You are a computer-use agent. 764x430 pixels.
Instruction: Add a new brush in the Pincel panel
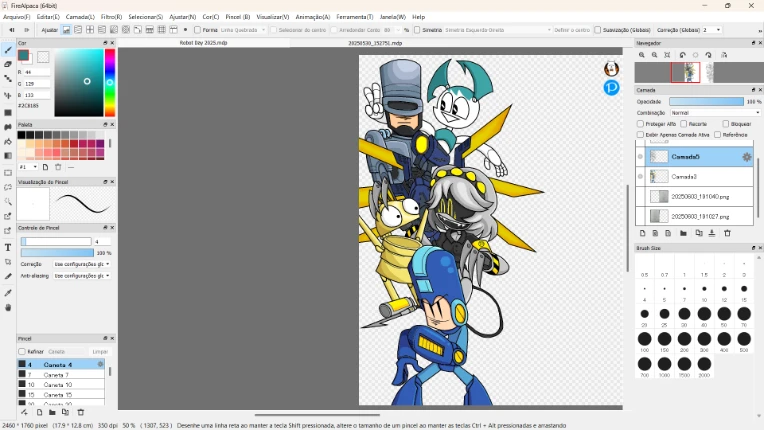click(39, 412)
